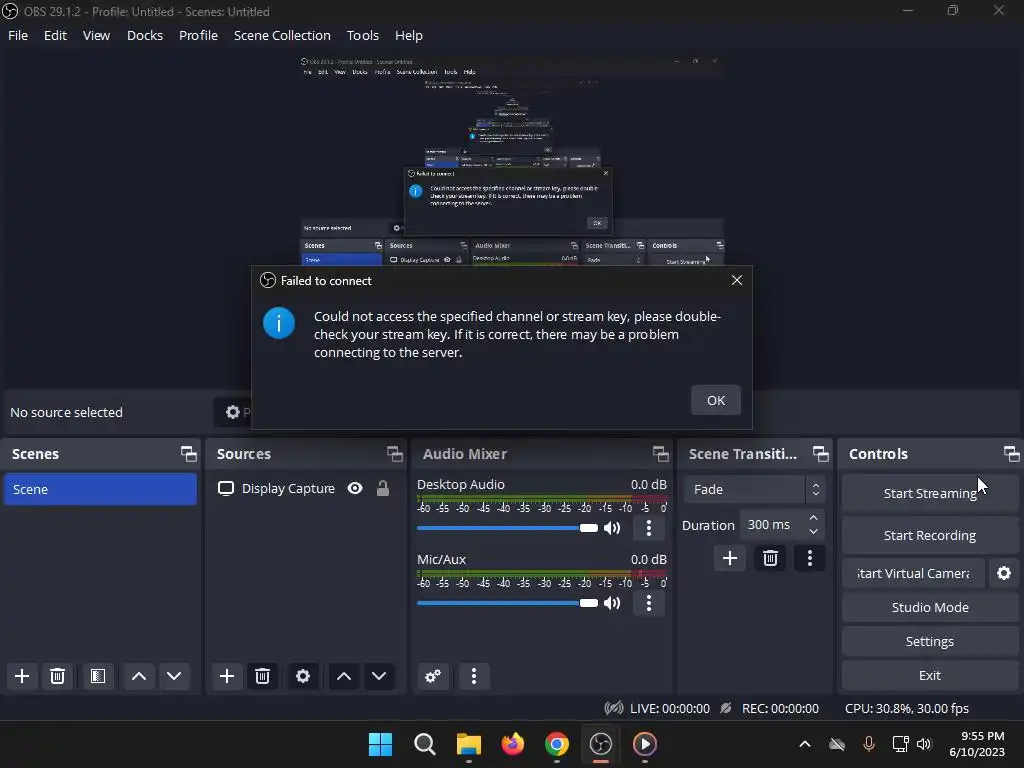Show hidden icons in the system tray

(805, 744)
